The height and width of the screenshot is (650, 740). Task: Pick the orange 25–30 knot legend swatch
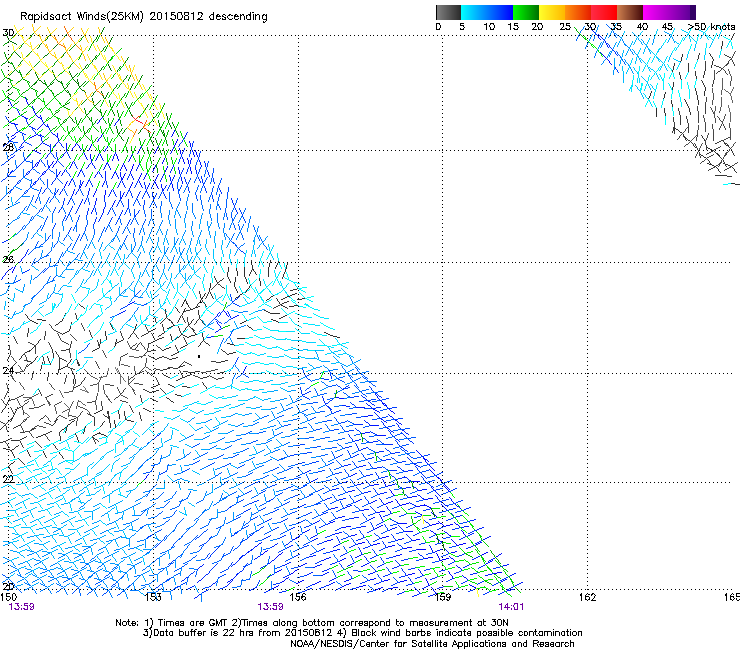coord(578,12)
